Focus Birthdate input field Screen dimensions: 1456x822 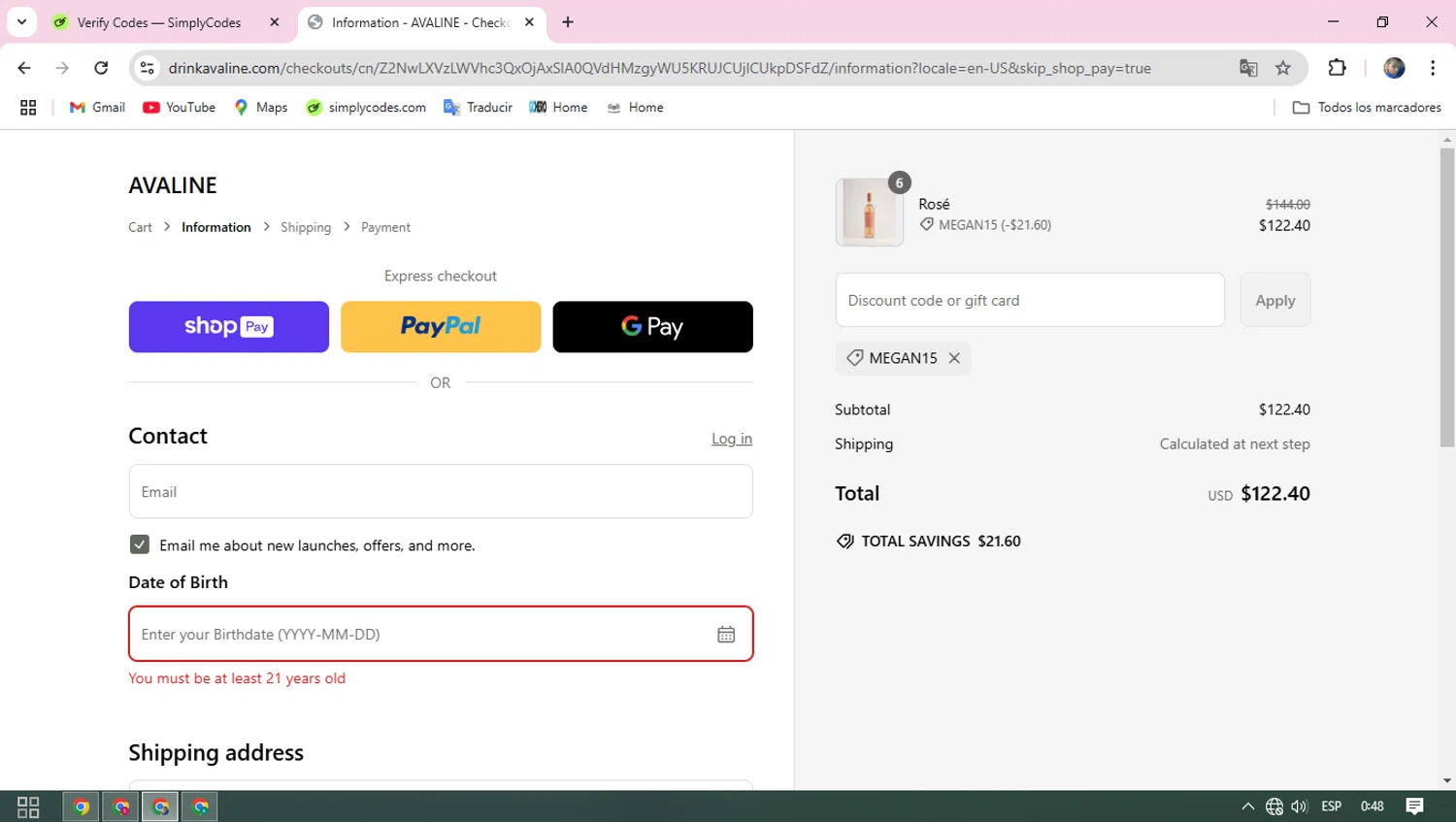pyautogui.click(x=441, y=634)
